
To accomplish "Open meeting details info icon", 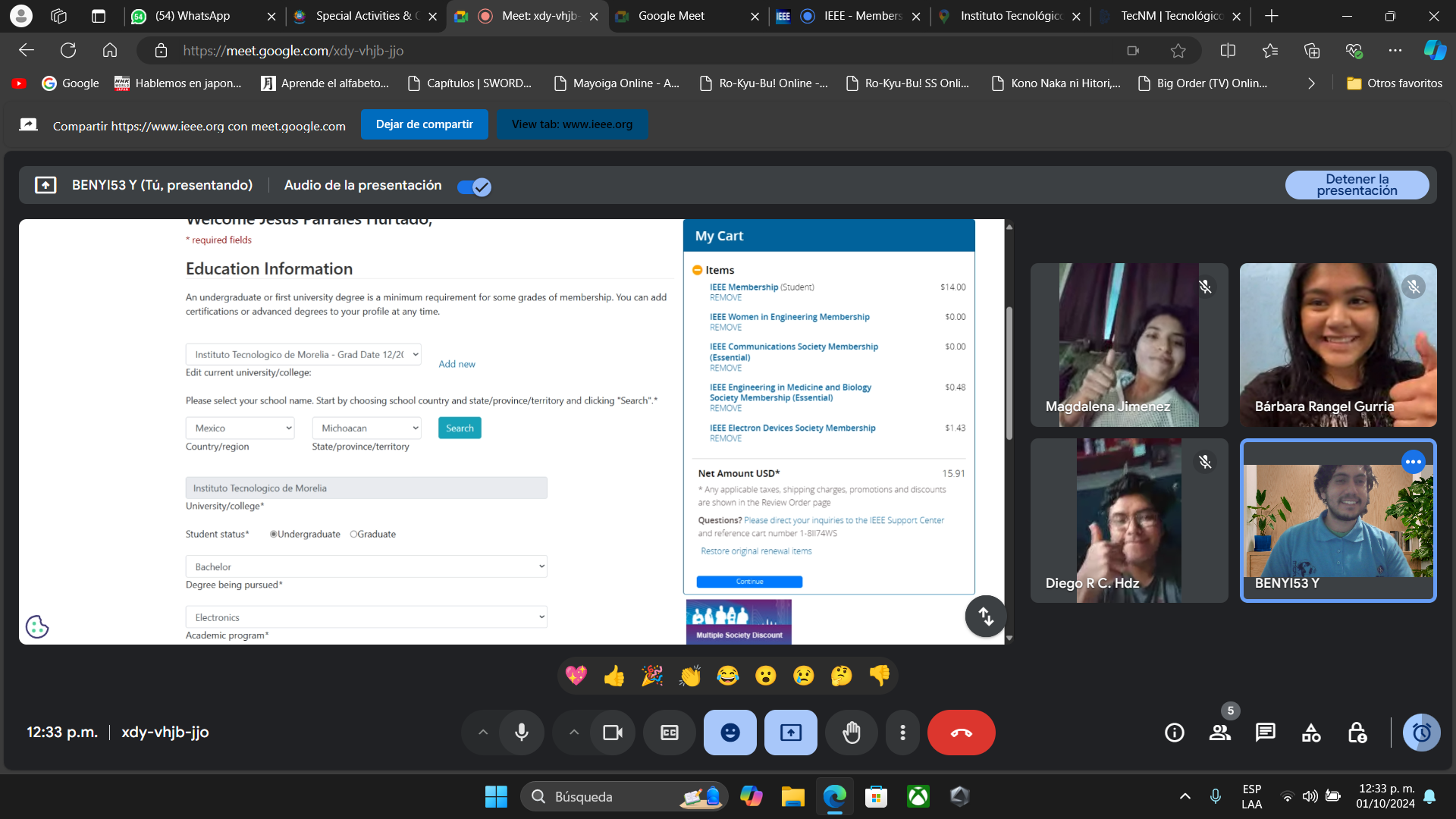I will [x=1175, y=733].
